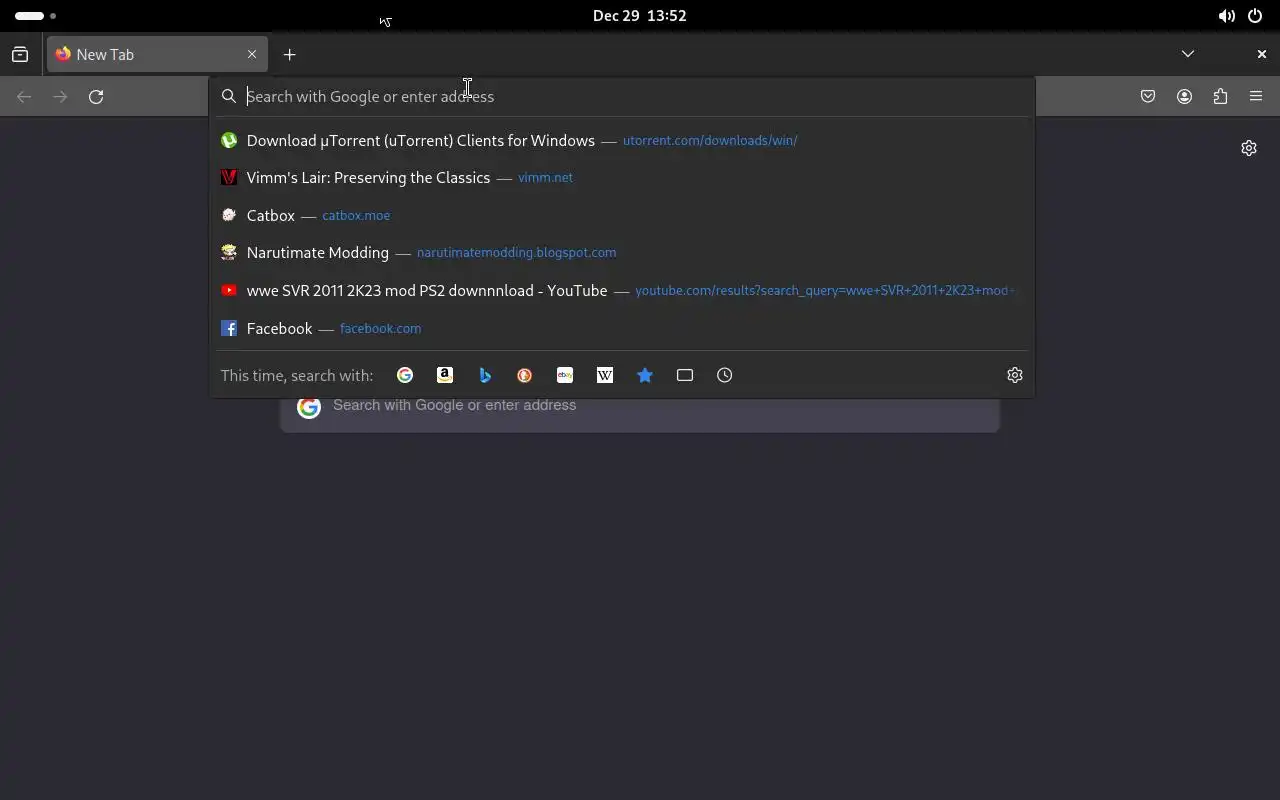This screenshot has width=1280, height=800.
Task: Search this time with Amazon
Action: point(445,375)
